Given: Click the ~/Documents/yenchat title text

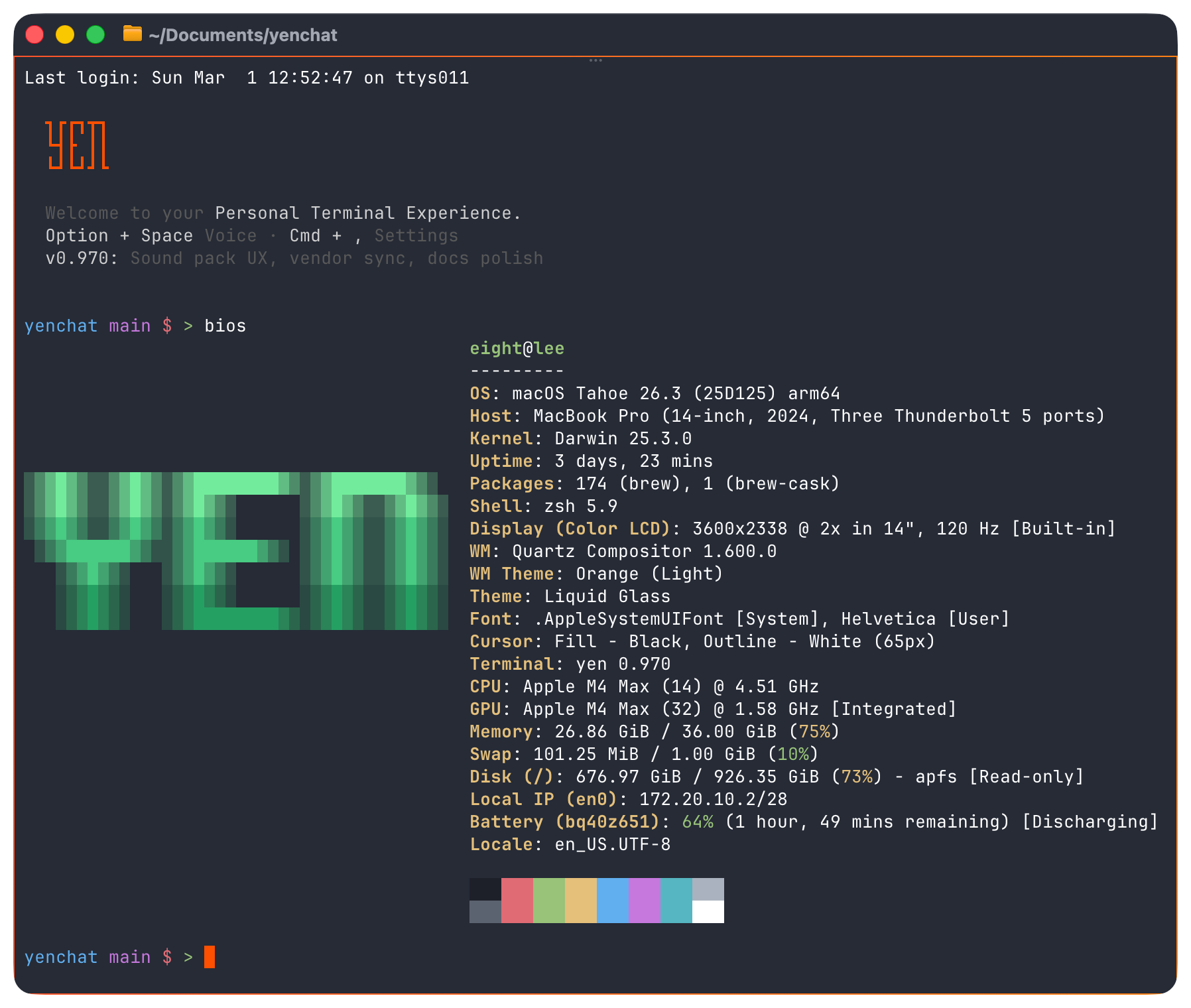Looking at the screenshot, I should pos(243,34).
